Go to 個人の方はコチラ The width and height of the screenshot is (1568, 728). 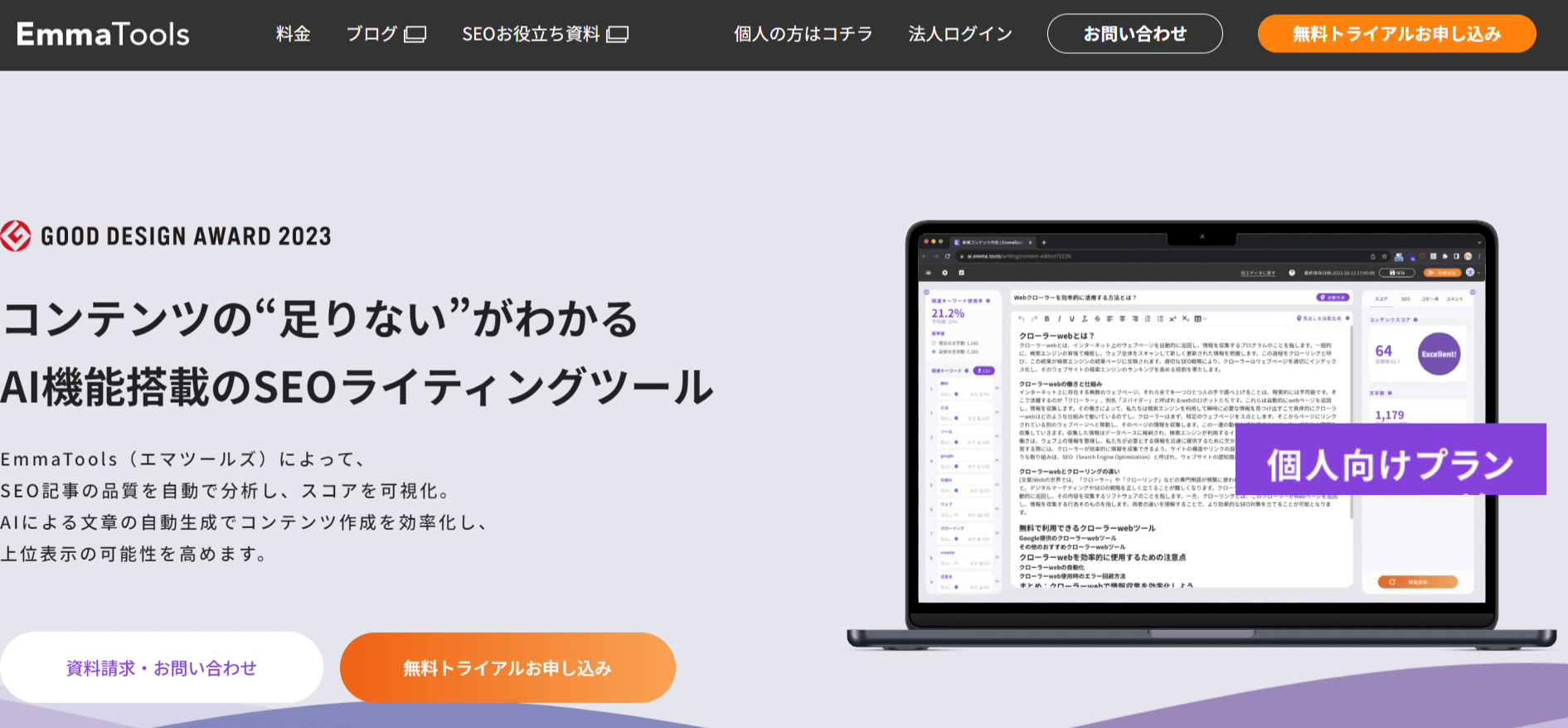pyautogui.click(x=803, y=34)
